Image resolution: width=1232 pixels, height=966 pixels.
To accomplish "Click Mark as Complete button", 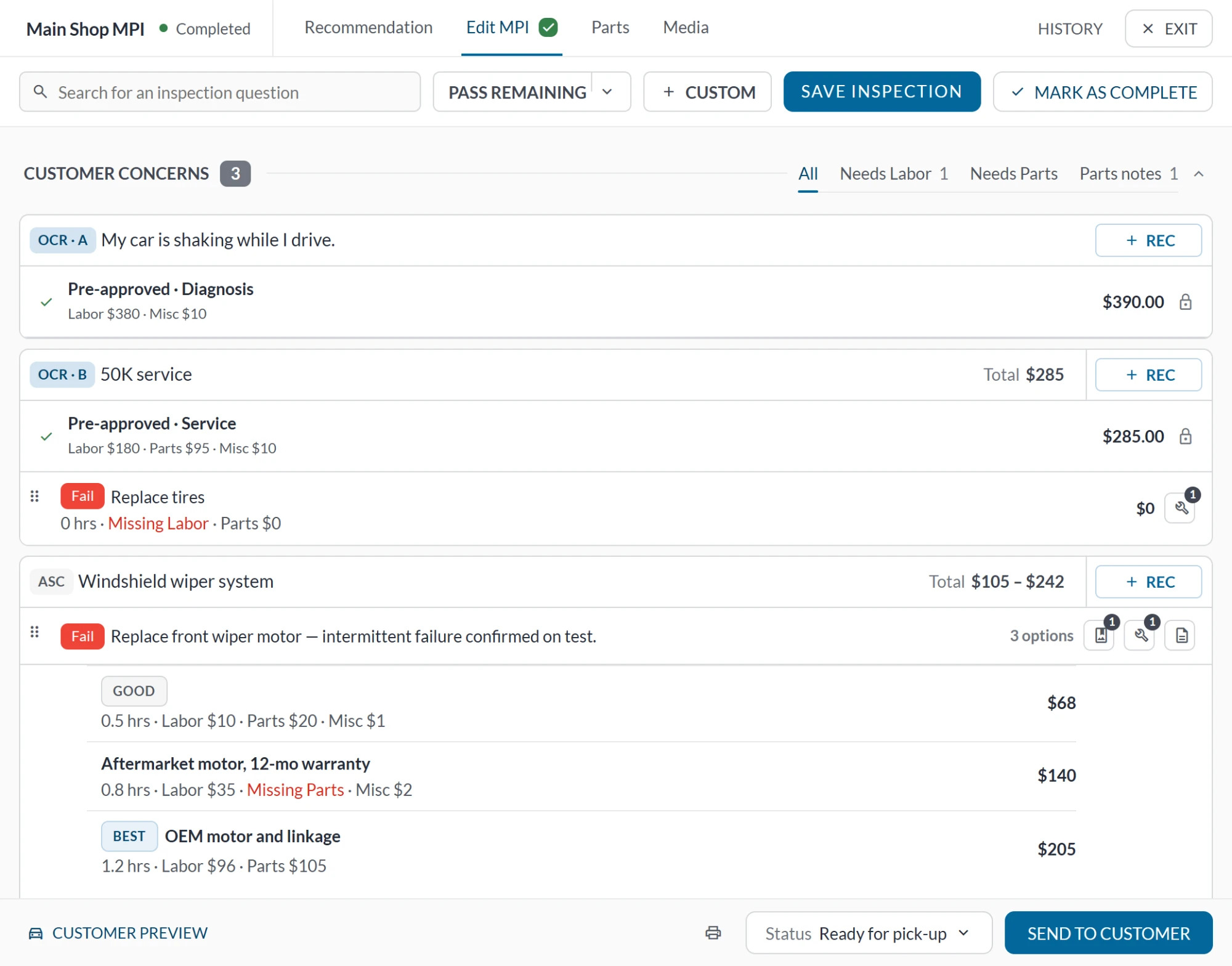I will tap(1103, 92).
